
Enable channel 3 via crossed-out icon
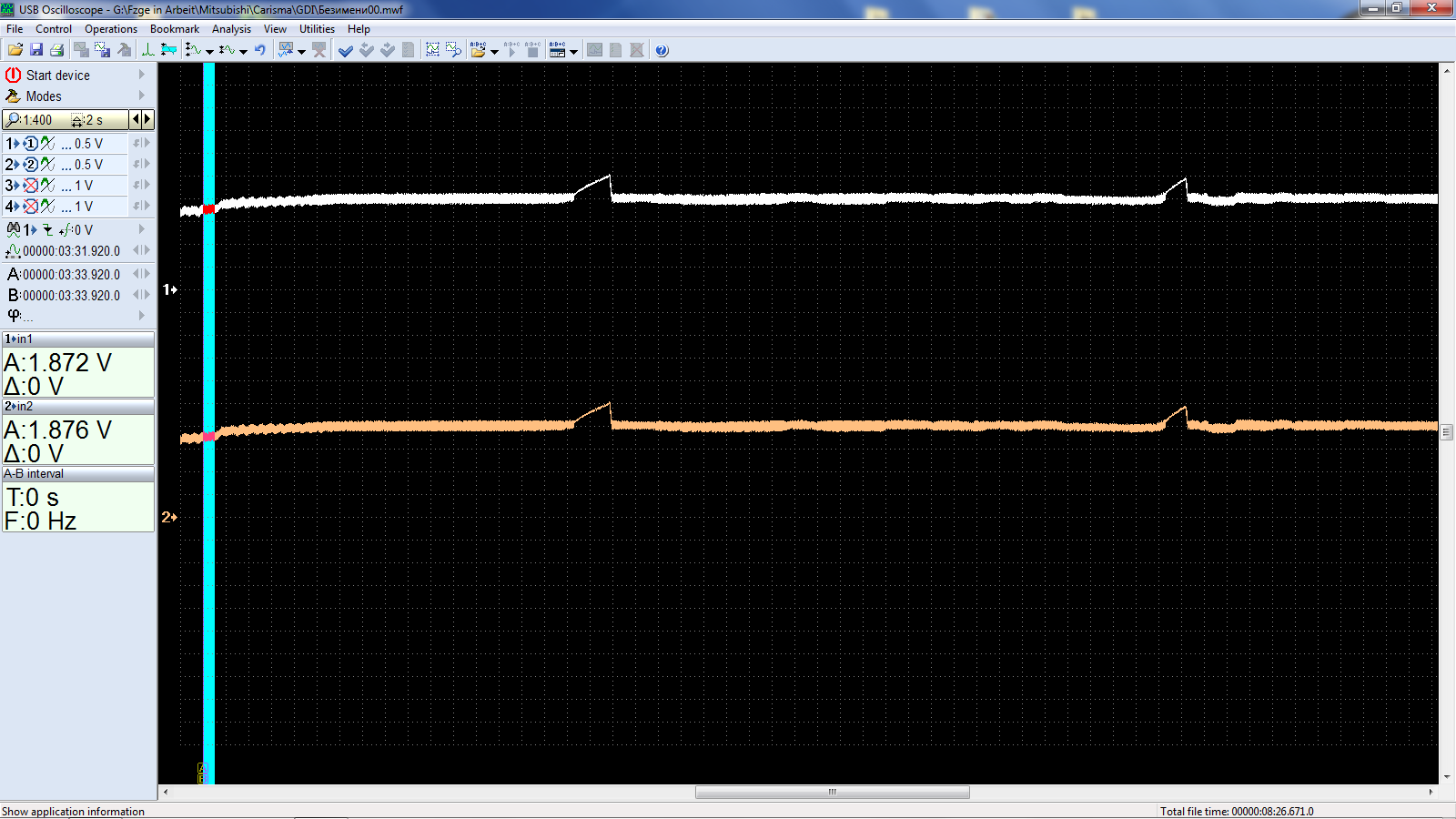31,186
